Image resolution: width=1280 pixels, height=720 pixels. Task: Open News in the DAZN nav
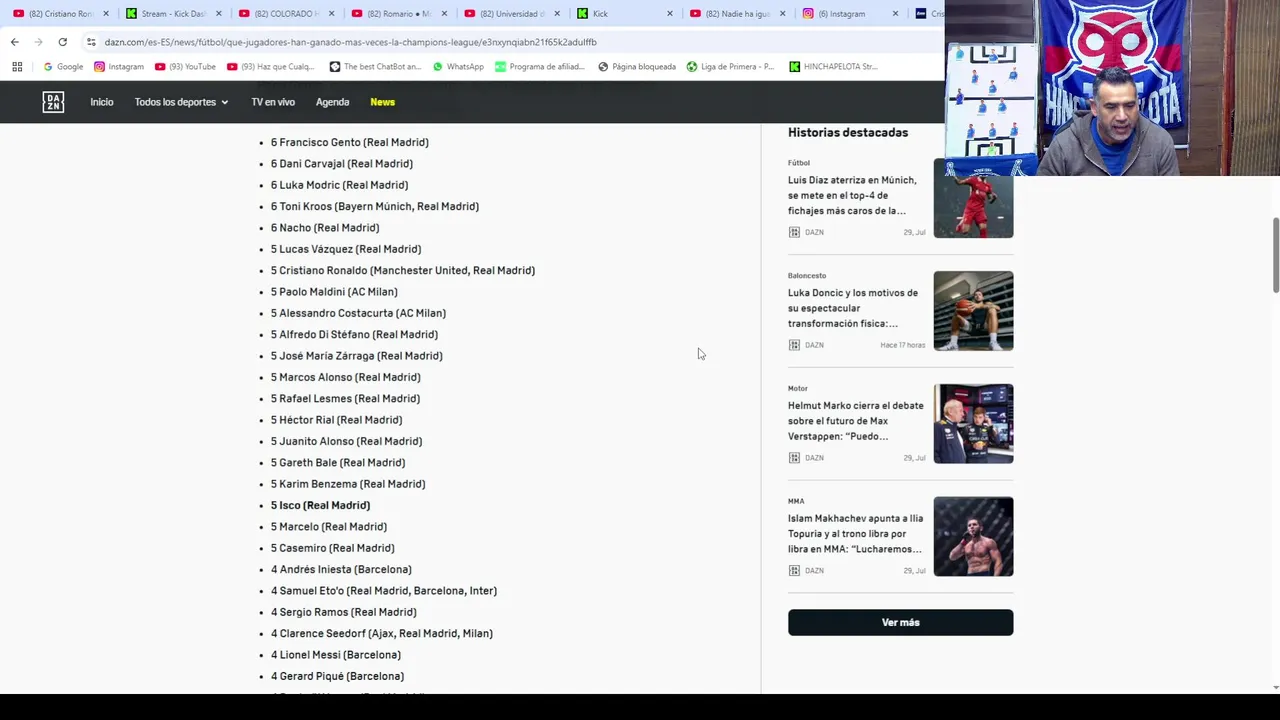click(x=382, y=102)
